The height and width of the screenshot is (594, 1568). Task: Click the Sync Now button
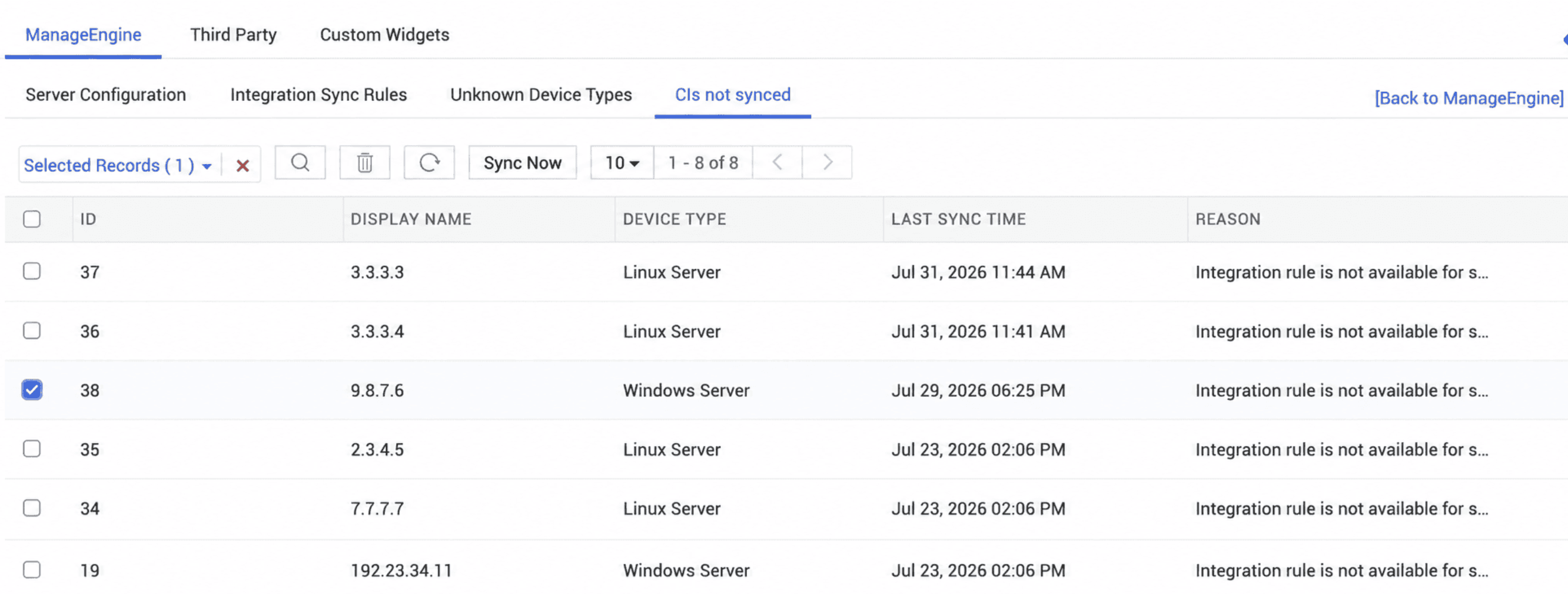[522, 163]
